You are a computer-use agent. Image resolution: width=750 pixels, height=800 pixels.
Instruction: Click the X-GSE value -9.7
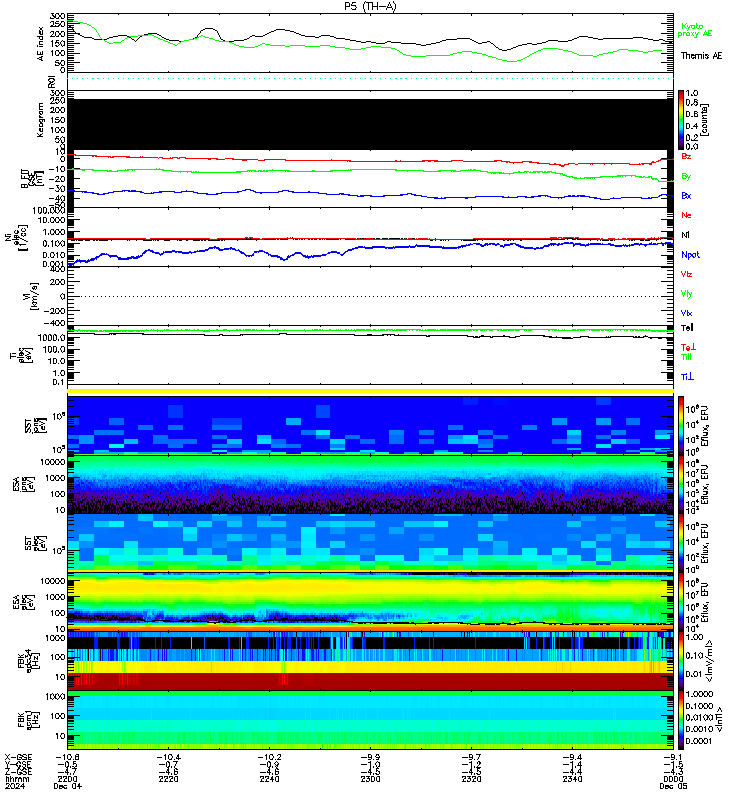[471, 757]
